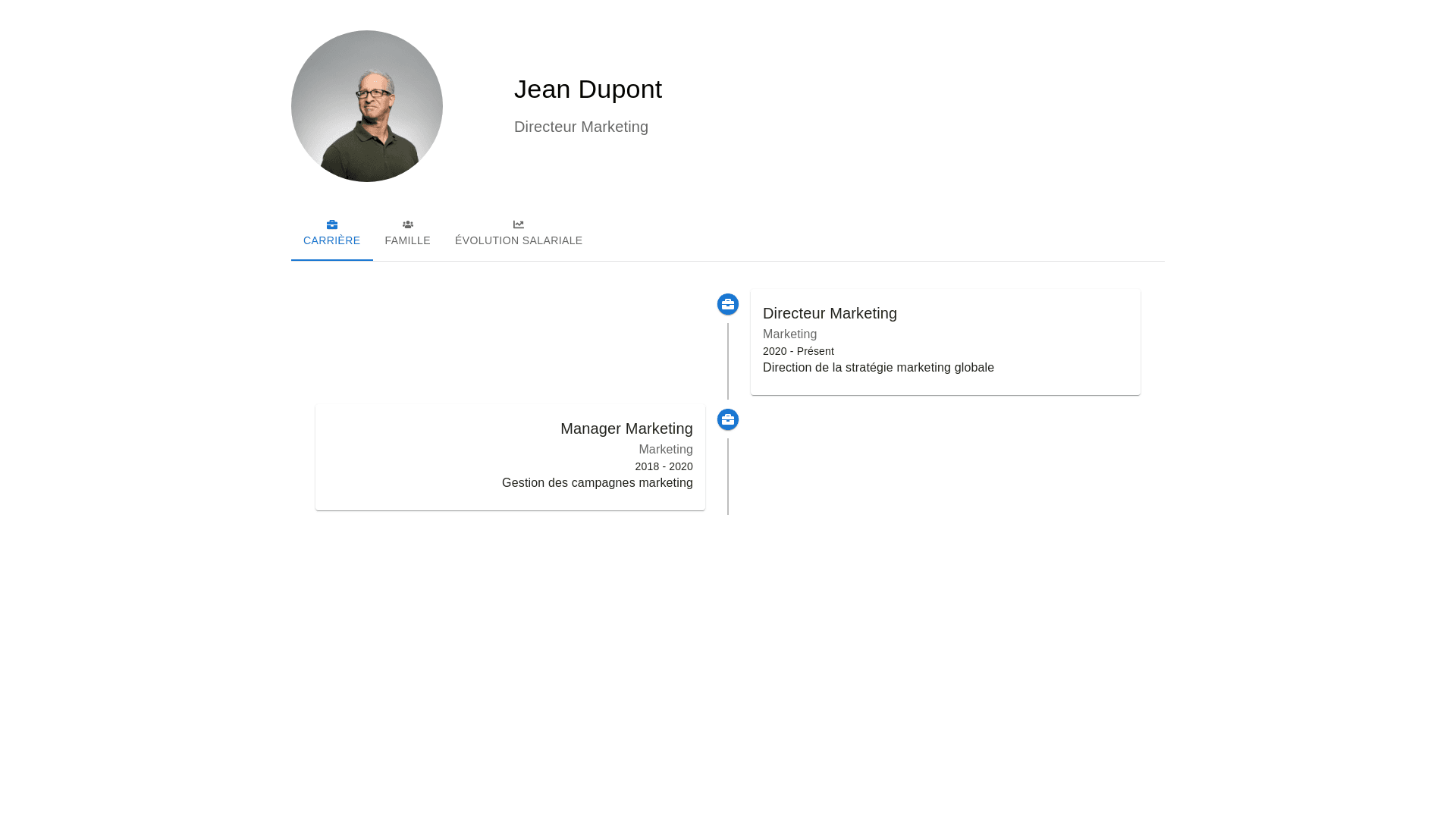
Task: Click Marketing department in Directeur card
Action: [789, 334]
